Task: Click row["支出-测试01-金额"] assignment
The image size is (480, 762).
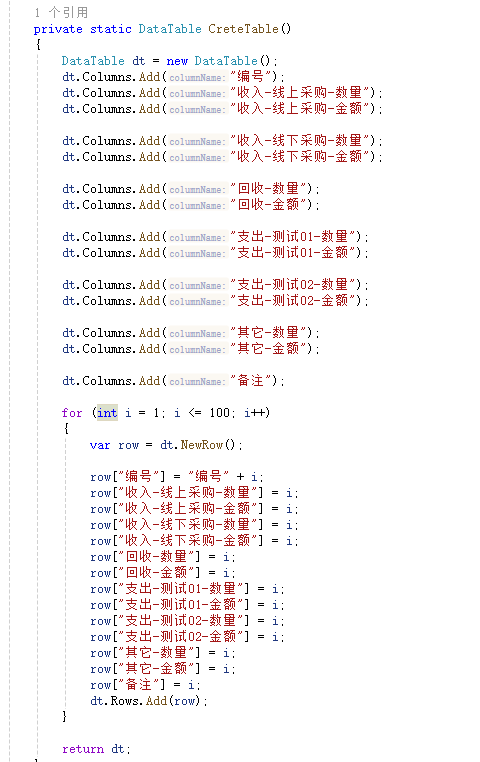Action: [187, 606]
